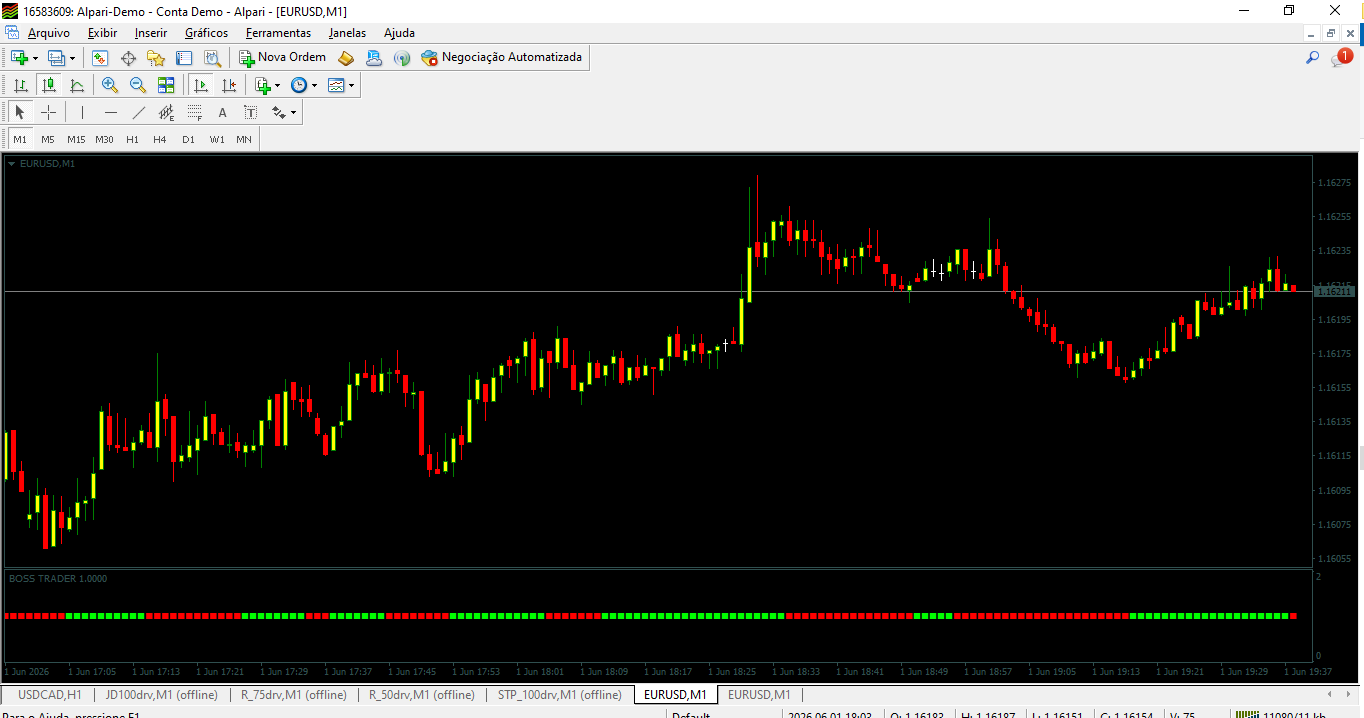Switch timeframe to M30
This screenshot has height=718, width=1364.
pyautogui.click(x=104, y=139)
